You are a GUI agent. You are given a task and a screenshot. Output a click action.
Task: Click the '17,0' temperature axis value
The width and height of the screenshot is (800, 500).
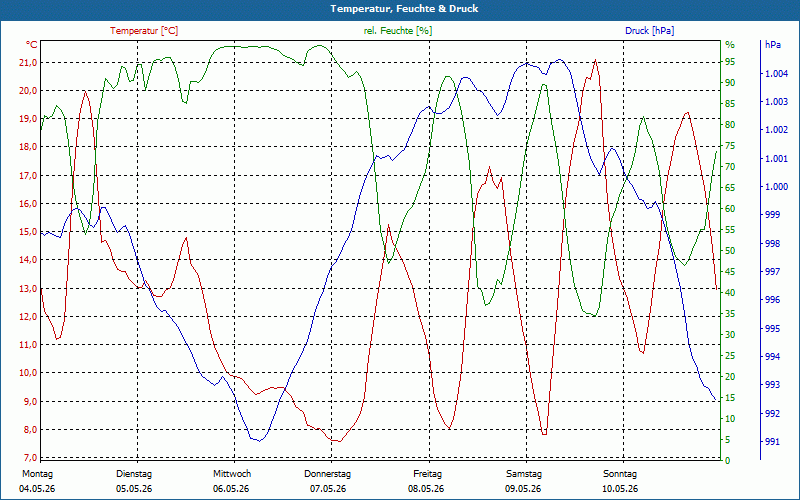pyautogui.click(x=28, y=176)
